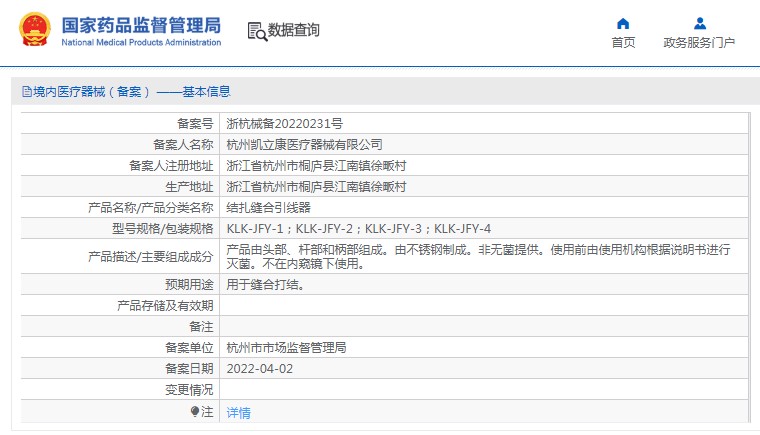This screenshot has width=760, height=435.
Task: Click the 备案人名称 row label
Action: click(x=183, y=145)
